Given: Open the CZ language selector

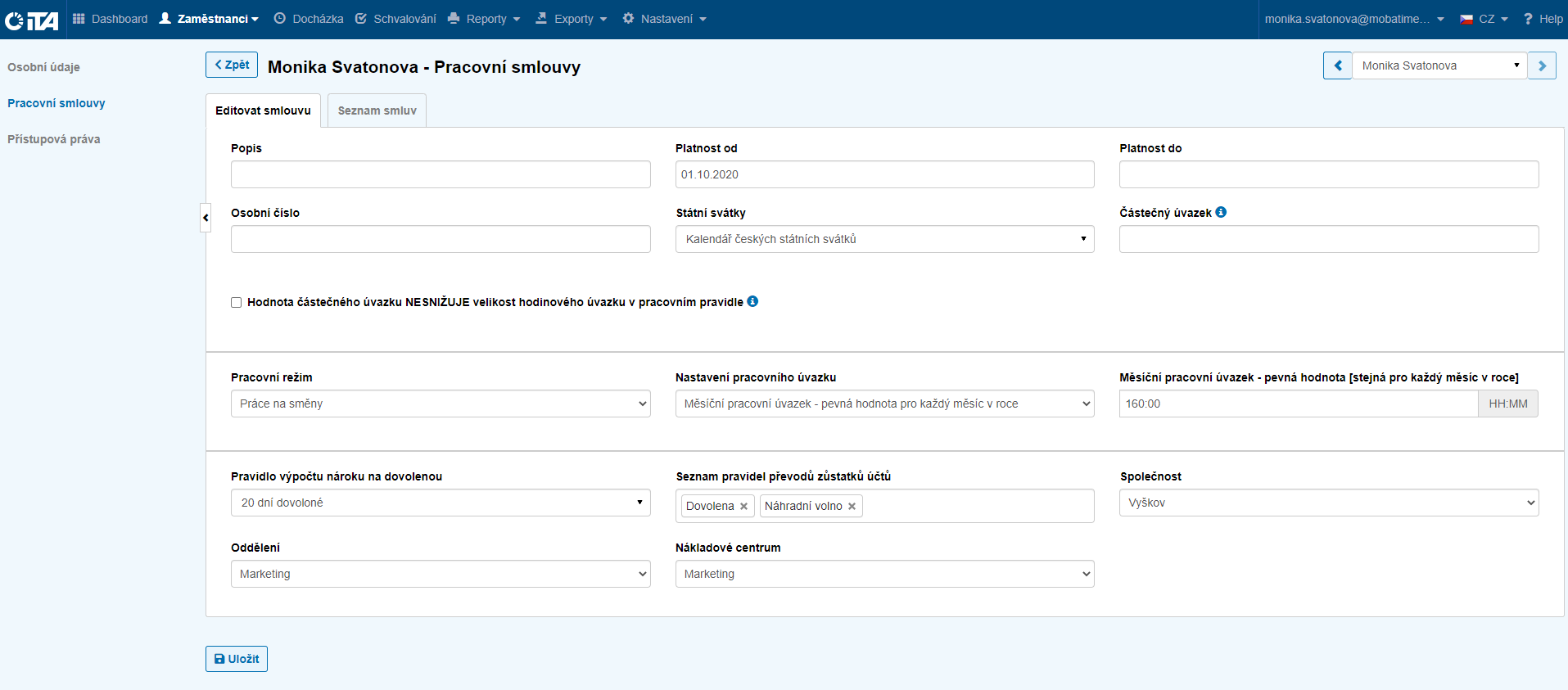Looking at the screenshot, I should [1484, 19].
